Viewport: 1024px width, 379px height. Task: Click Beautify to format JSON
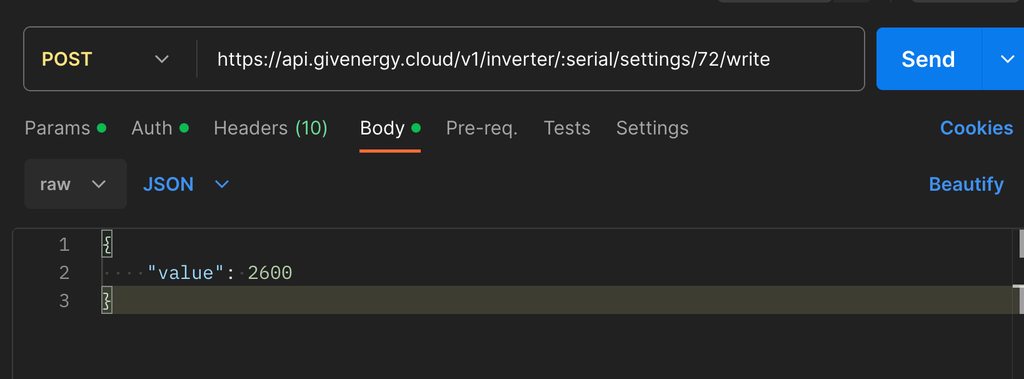pyautogui.click(x=966, y=184)
